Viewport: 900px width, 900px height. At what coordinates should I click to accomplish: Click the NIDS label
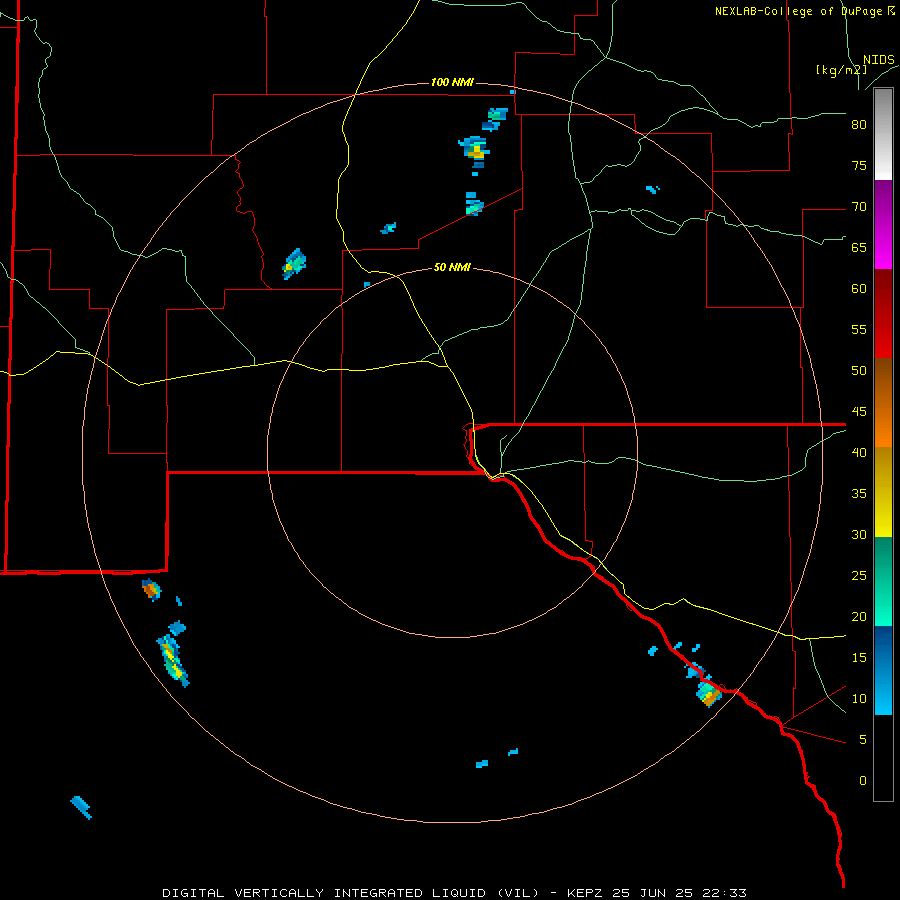point(879,60)
